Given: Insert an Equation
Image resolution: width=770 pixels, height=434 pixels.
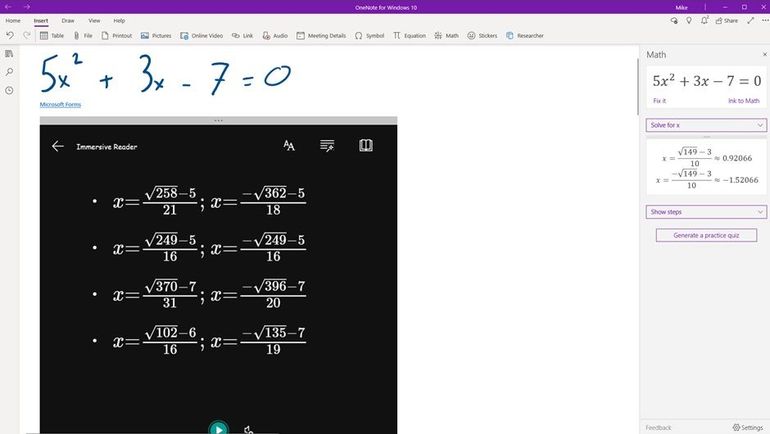Looking at the screenshot, I should click(409, 35).
